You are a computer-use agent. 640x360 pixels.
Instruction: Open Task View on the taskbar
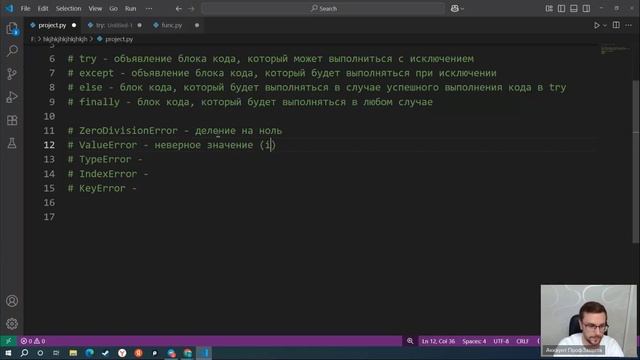pos(56,353)
